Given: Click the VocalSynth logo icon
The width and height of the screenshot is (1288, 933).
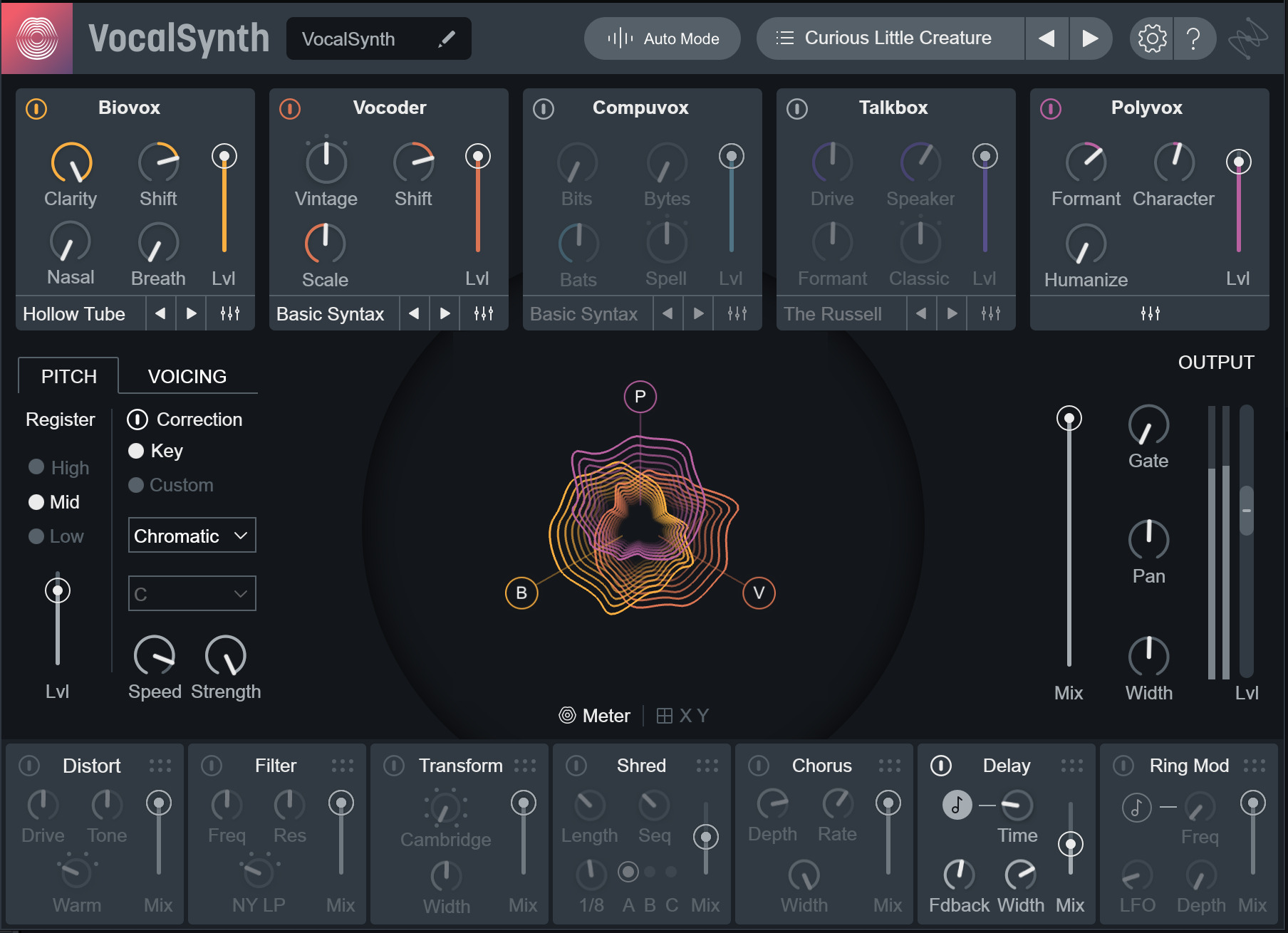Looking at the screenshot, I should click(37, 38).
